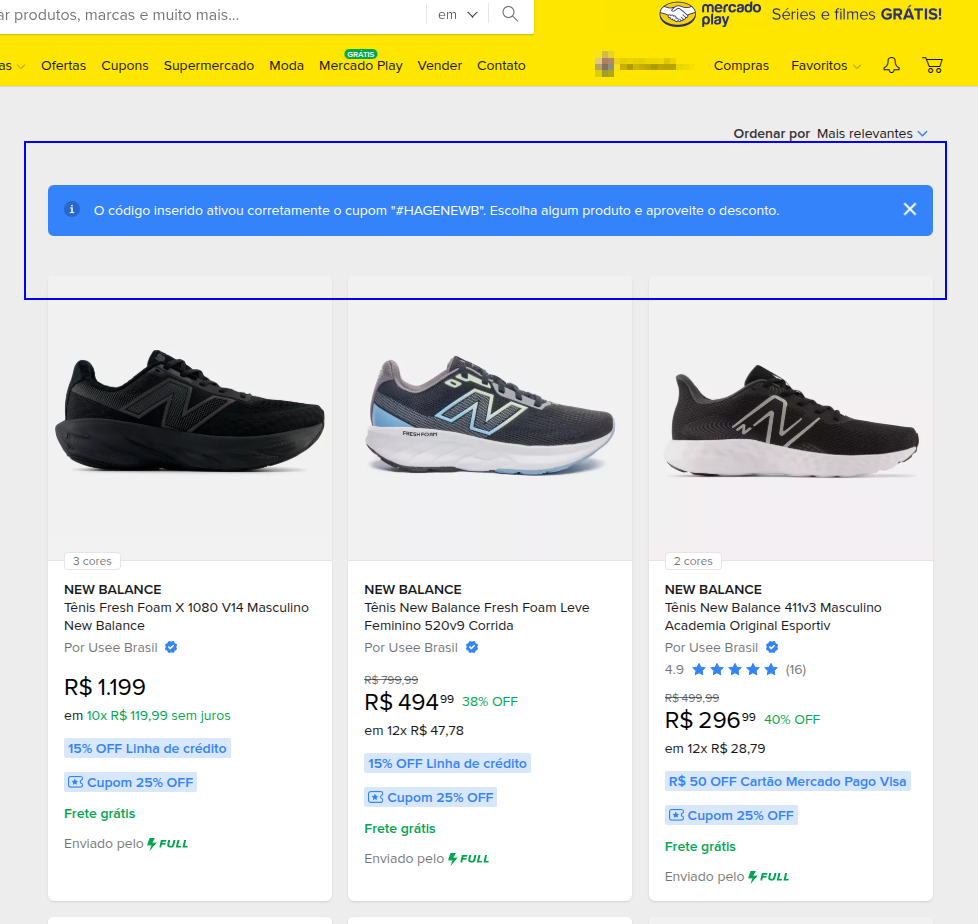Click the crossed-out R$ 799,99 price

(391, 680)
